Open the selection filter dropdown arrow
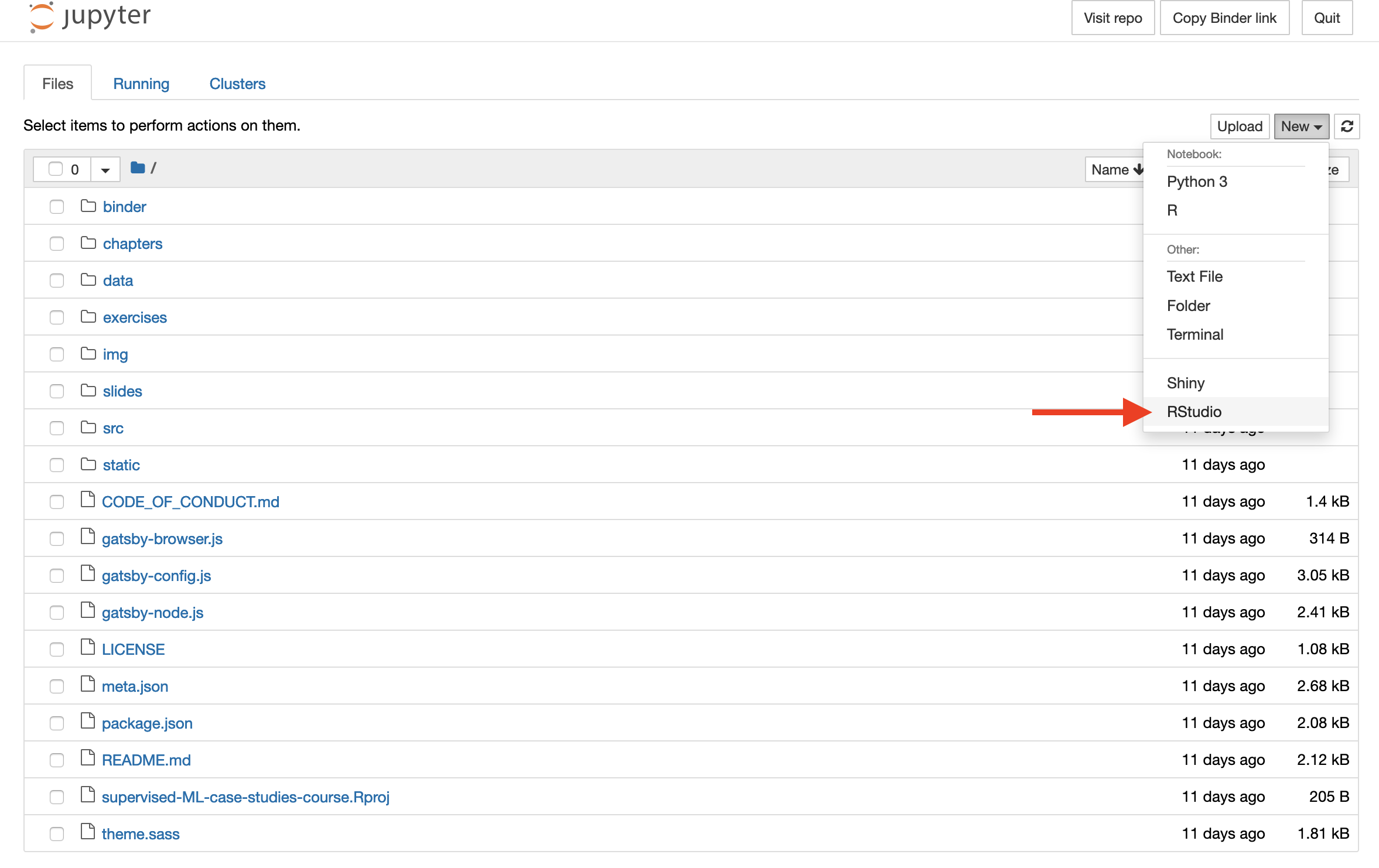Viewport: 1379px width, 868px height. pos(105,170)
